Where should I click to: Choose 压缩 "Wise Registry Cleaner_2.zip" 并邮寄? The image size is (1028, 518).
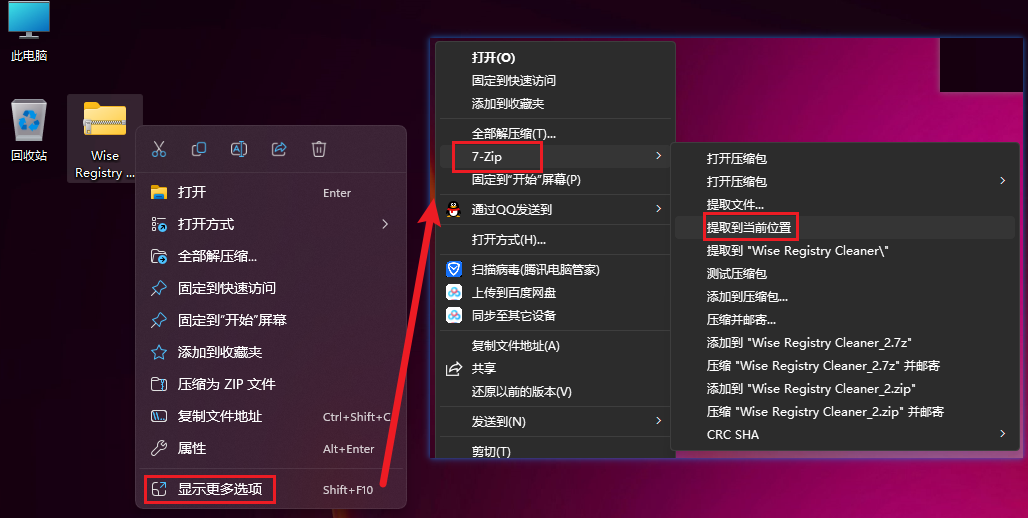pyautogui.click(x=844, y=411)
